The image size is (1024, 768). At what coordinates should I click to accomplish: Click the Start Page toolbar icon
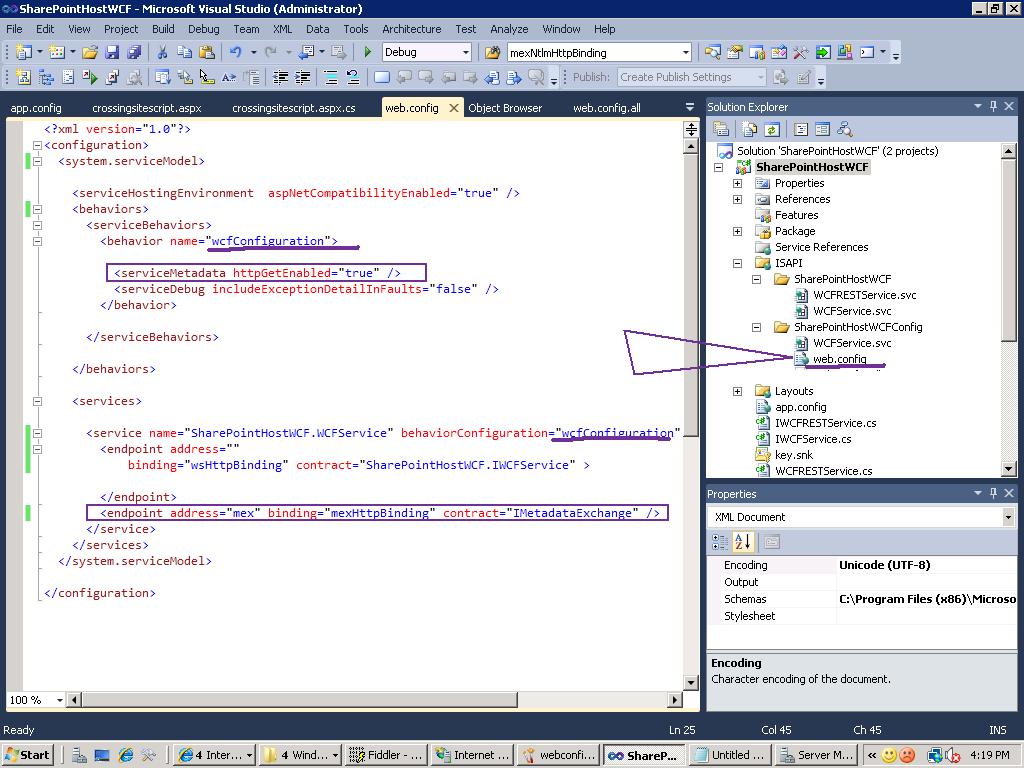click(823, 52)
